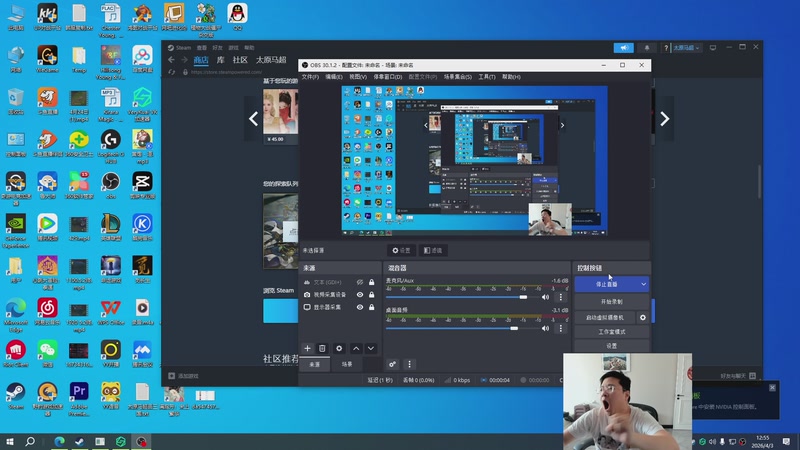The width and height of the screenshot is (800, 450).
Task: Switch to the 来源 tab in OBS
Action: (314, 364)
